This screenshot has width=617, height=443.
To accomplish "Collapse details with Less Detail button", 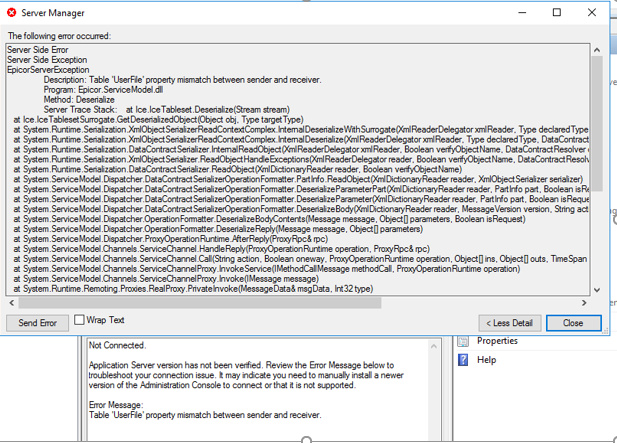I will coord(510,323).
